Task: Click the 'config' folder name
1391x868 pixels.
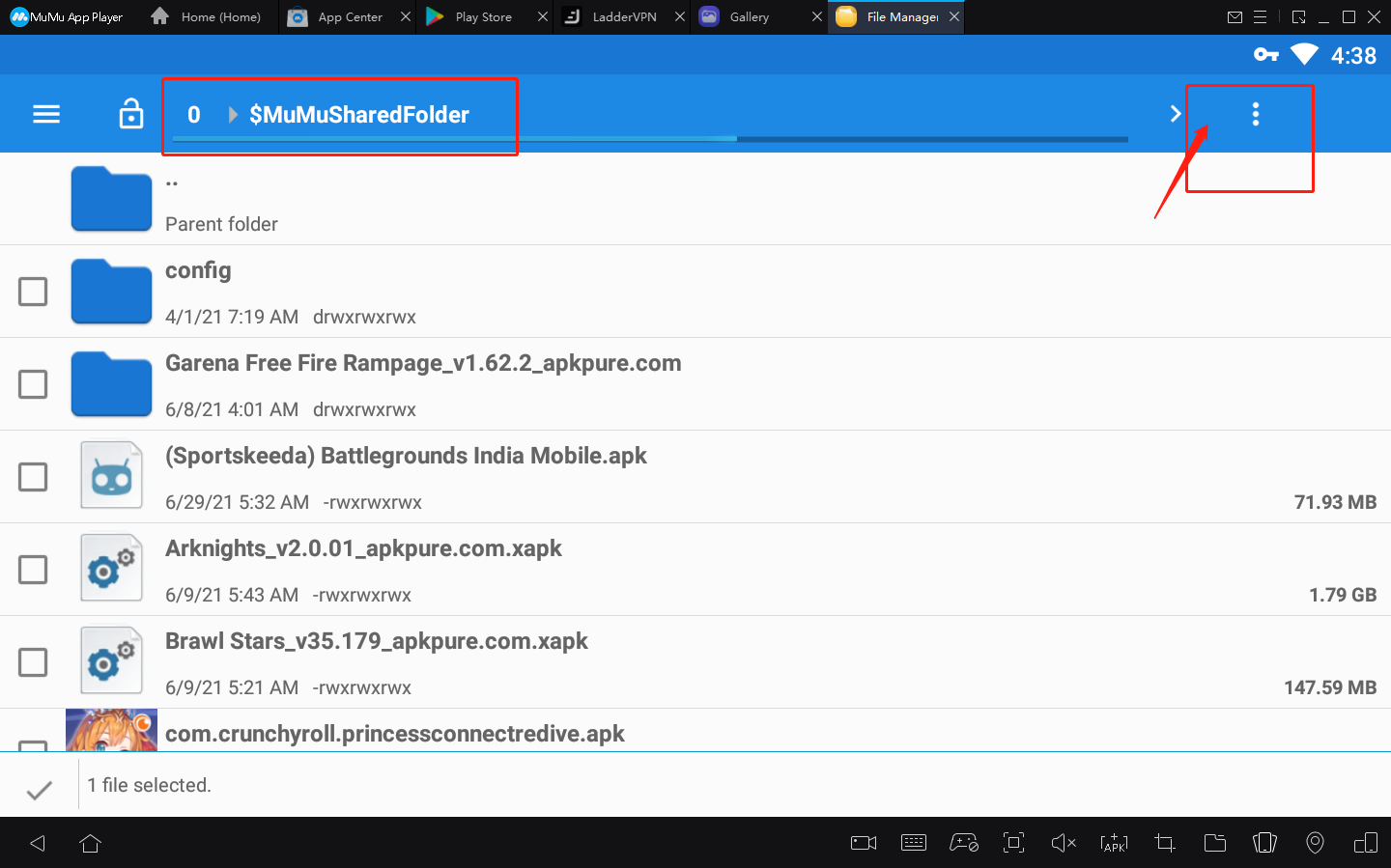Action: [198, 270]
